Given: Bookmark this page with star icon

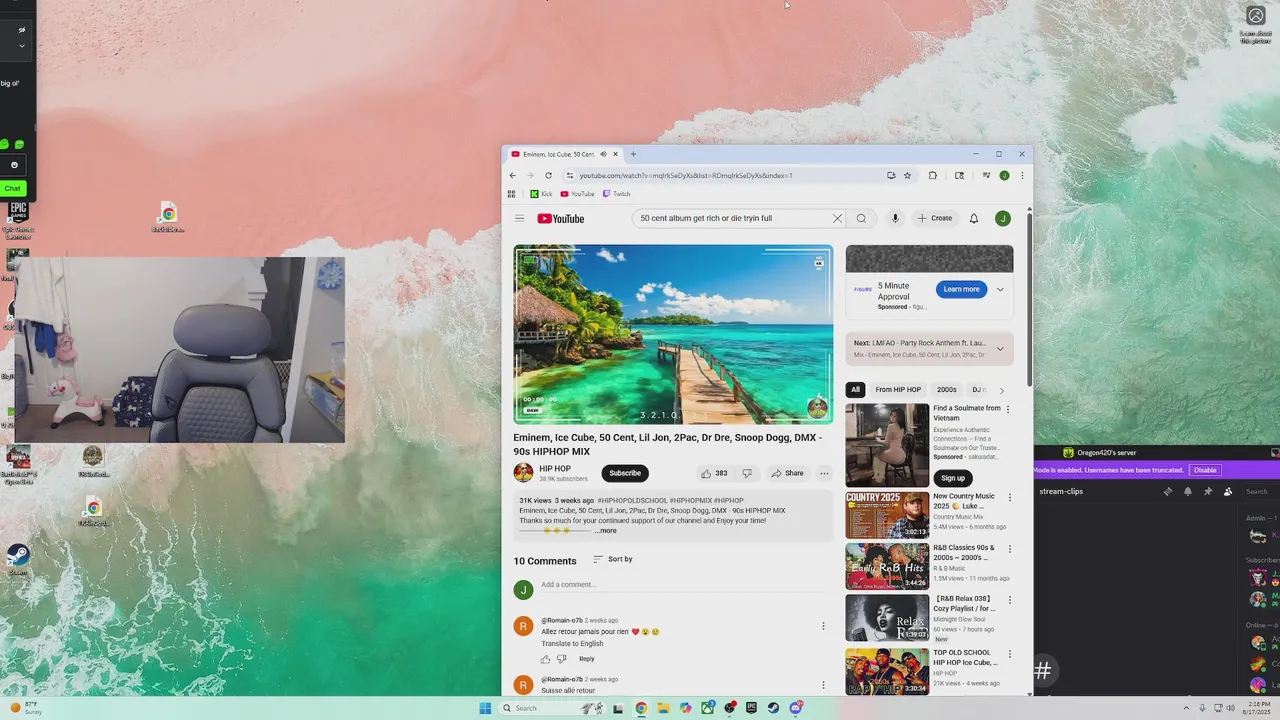Looking at the screenshot, I should point(908,175).
